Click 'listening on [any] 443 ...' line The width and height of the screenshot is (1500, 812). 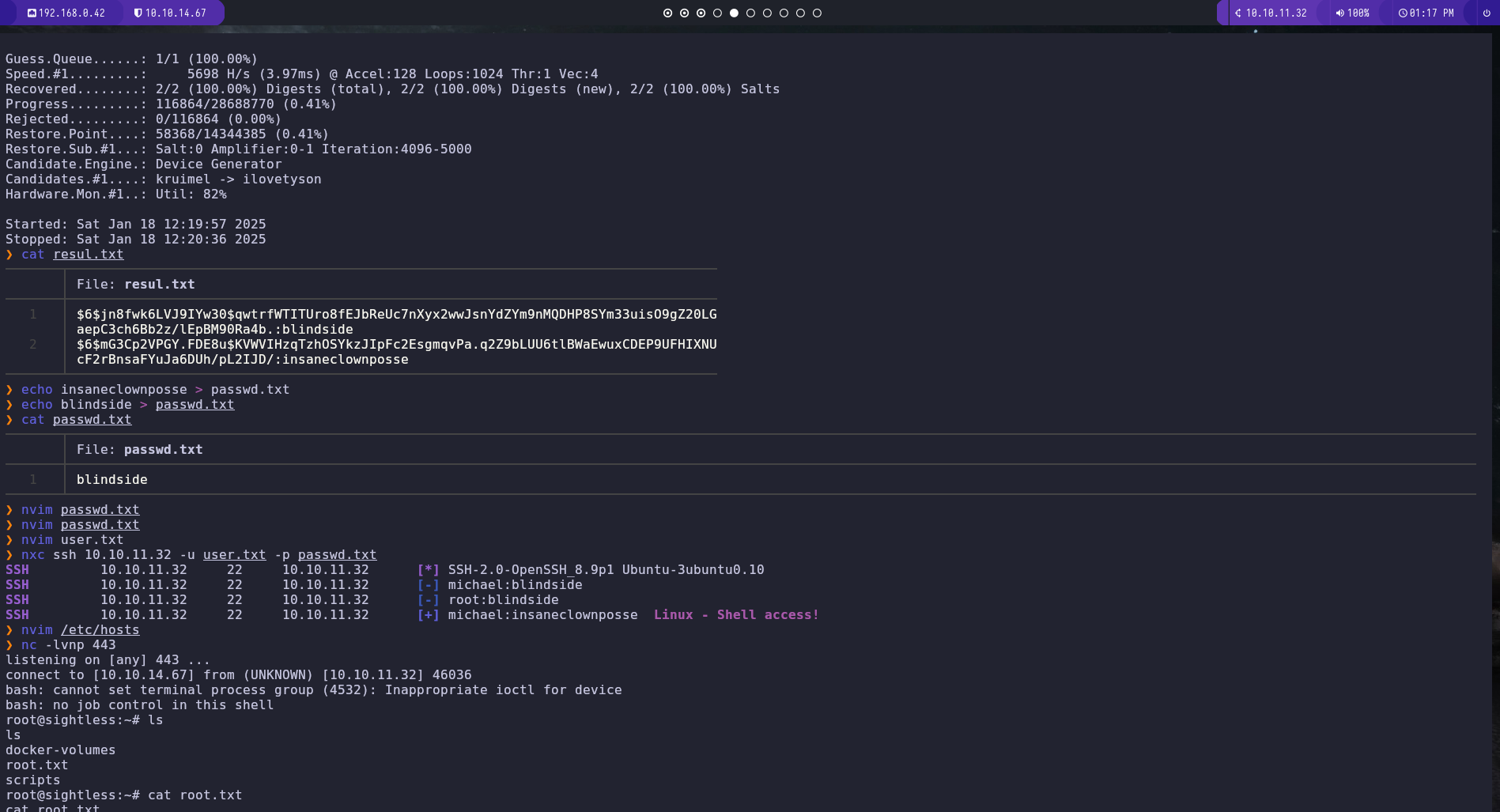[x=108, y=660]
